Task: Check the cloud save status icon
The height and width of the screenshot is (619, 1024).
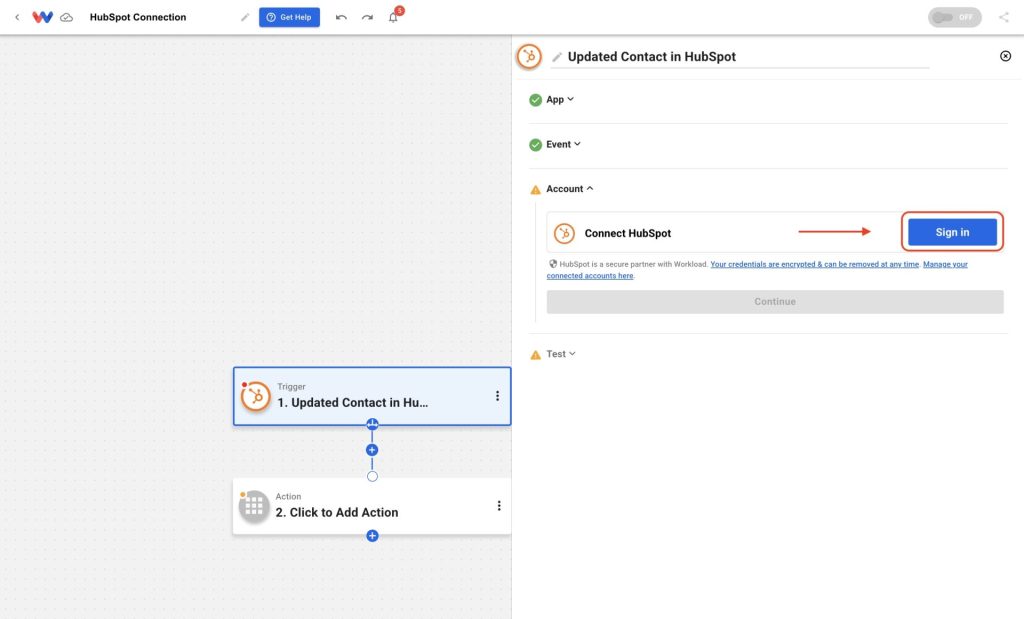Action: point(67,18)
